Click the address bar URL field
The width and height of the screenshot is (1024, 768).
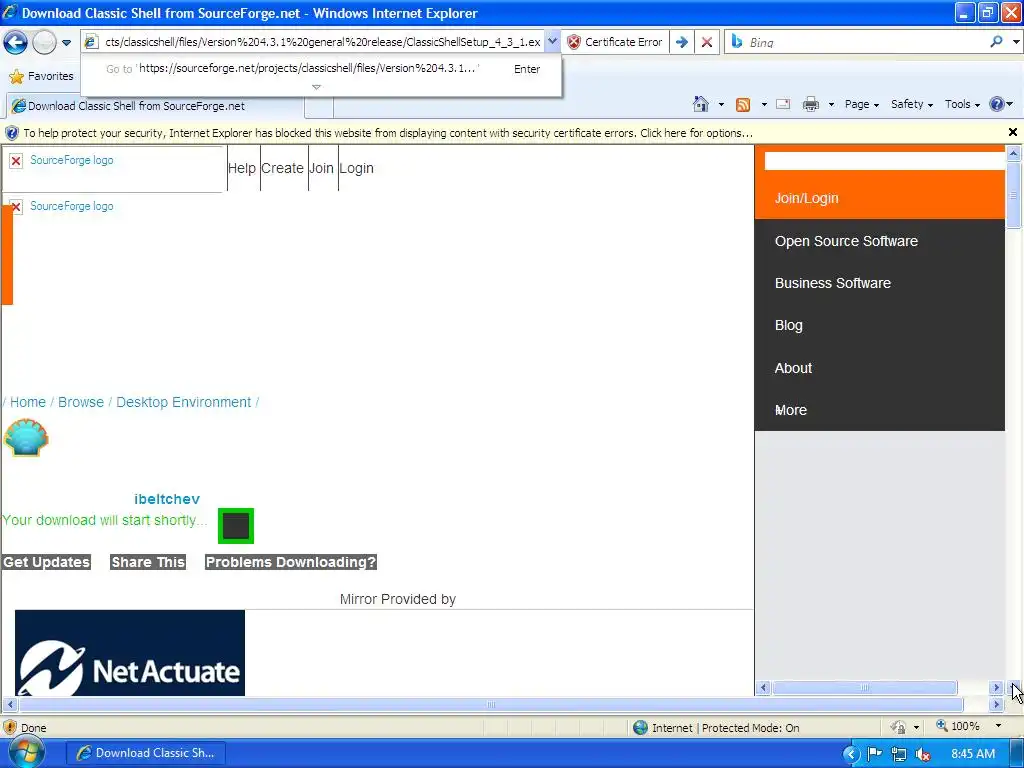point(322,42)
